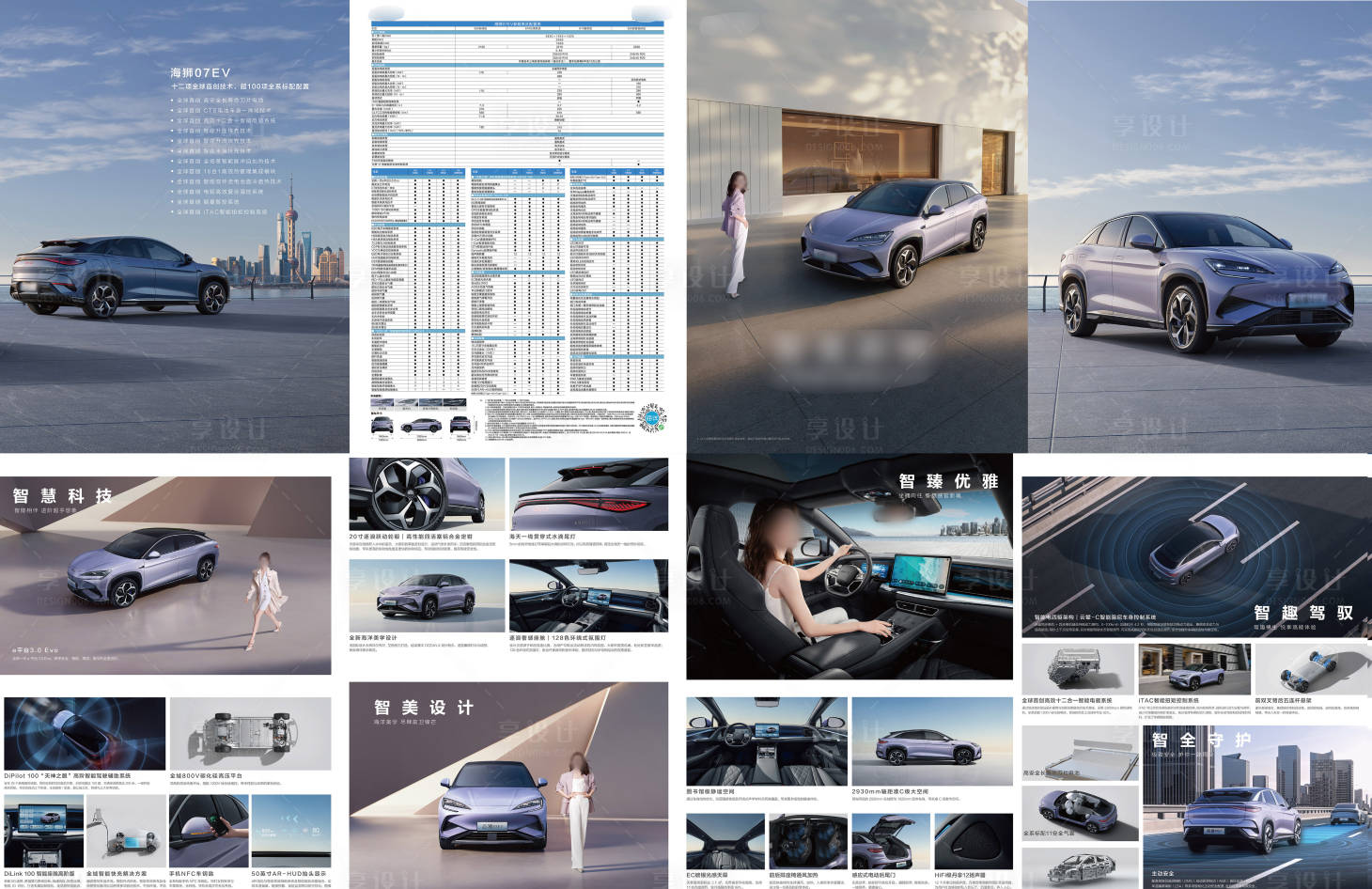Click the QR code on the spec sheet
This screenshot has height=889, width=1372.
pos(653,418)
